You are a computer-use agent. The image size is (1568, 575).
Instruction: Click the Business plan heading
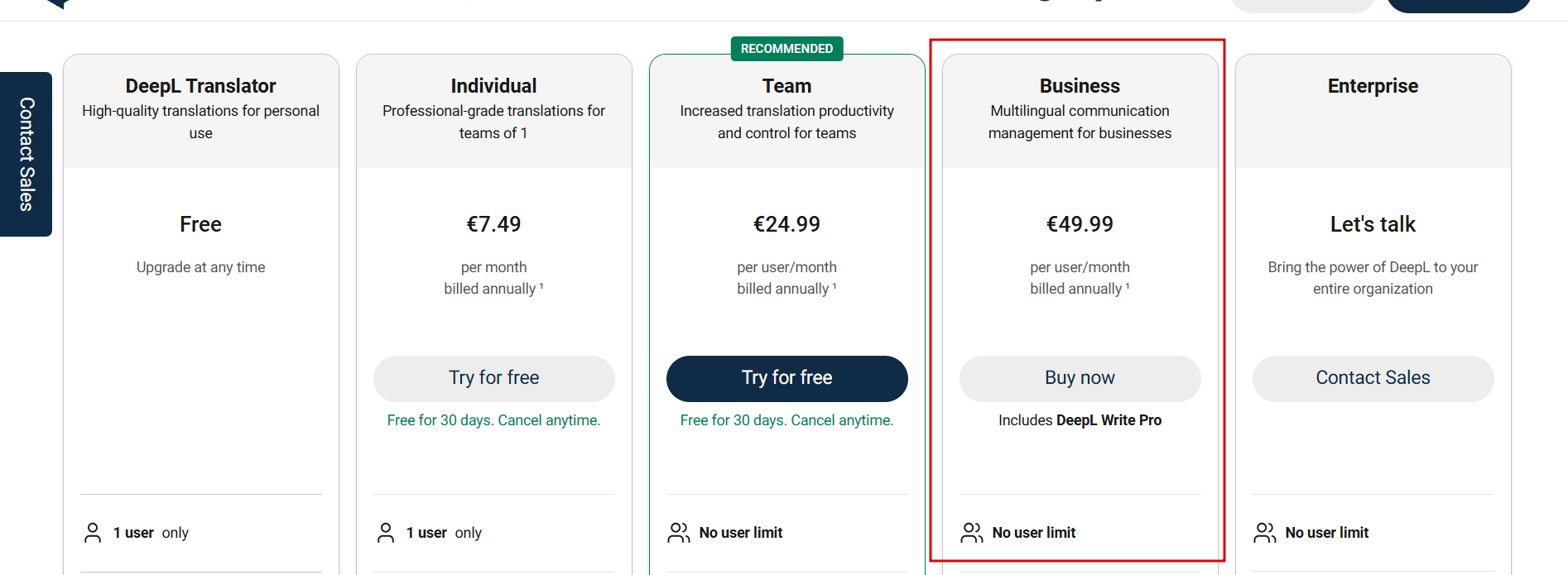click(x=1080, y=86)
